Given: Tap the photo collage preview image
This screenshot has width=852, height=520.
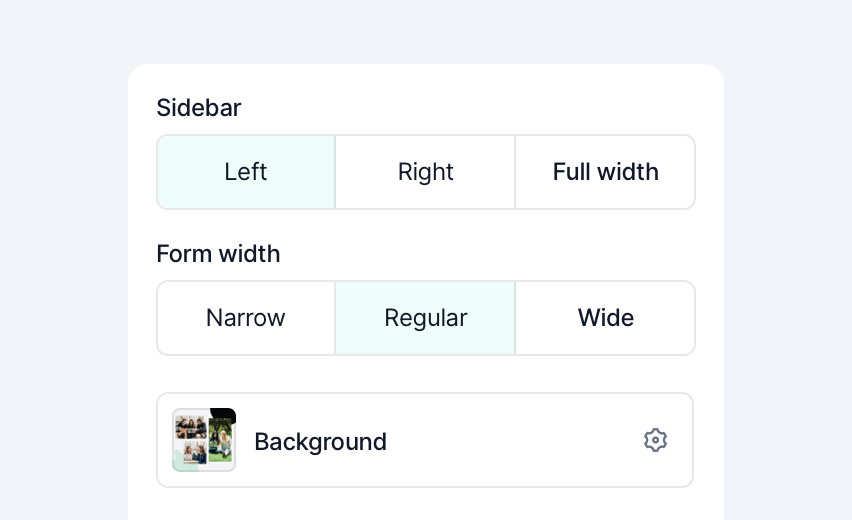Looking at the screenshot, I should 204,440.
